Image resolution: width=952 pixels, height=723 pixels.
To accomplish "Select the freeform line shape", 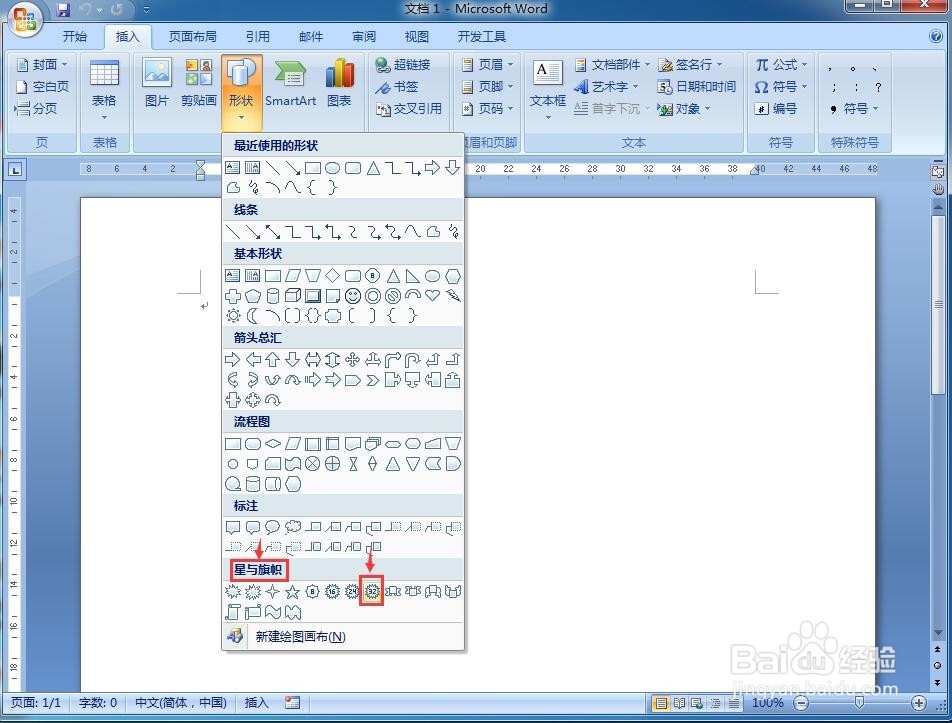I will (x=433, y=231).
